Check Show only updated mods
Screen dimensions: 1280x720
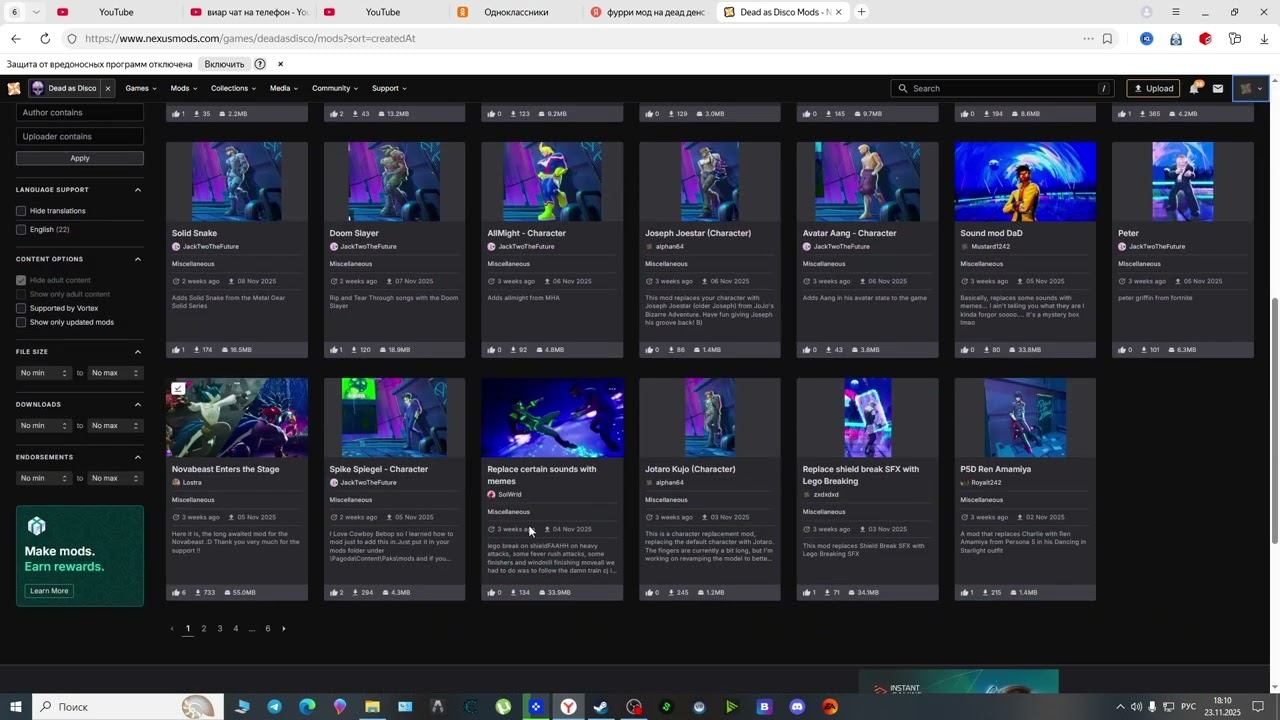pos(21,322)
